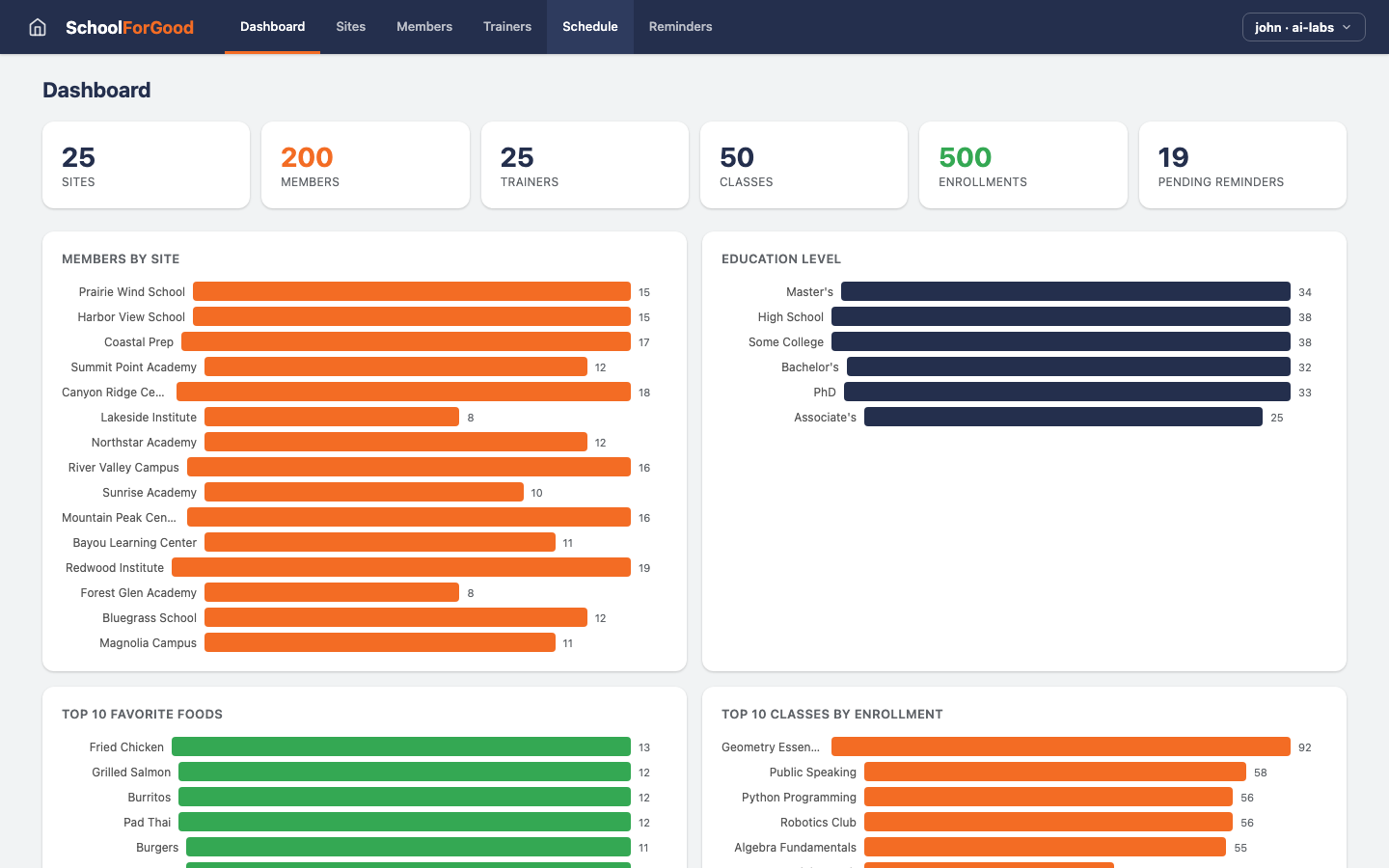This screenshot has height=868, width=1389.
Task: Open the 19 PENDING REMINDERS card
Action: (1242, 164)
